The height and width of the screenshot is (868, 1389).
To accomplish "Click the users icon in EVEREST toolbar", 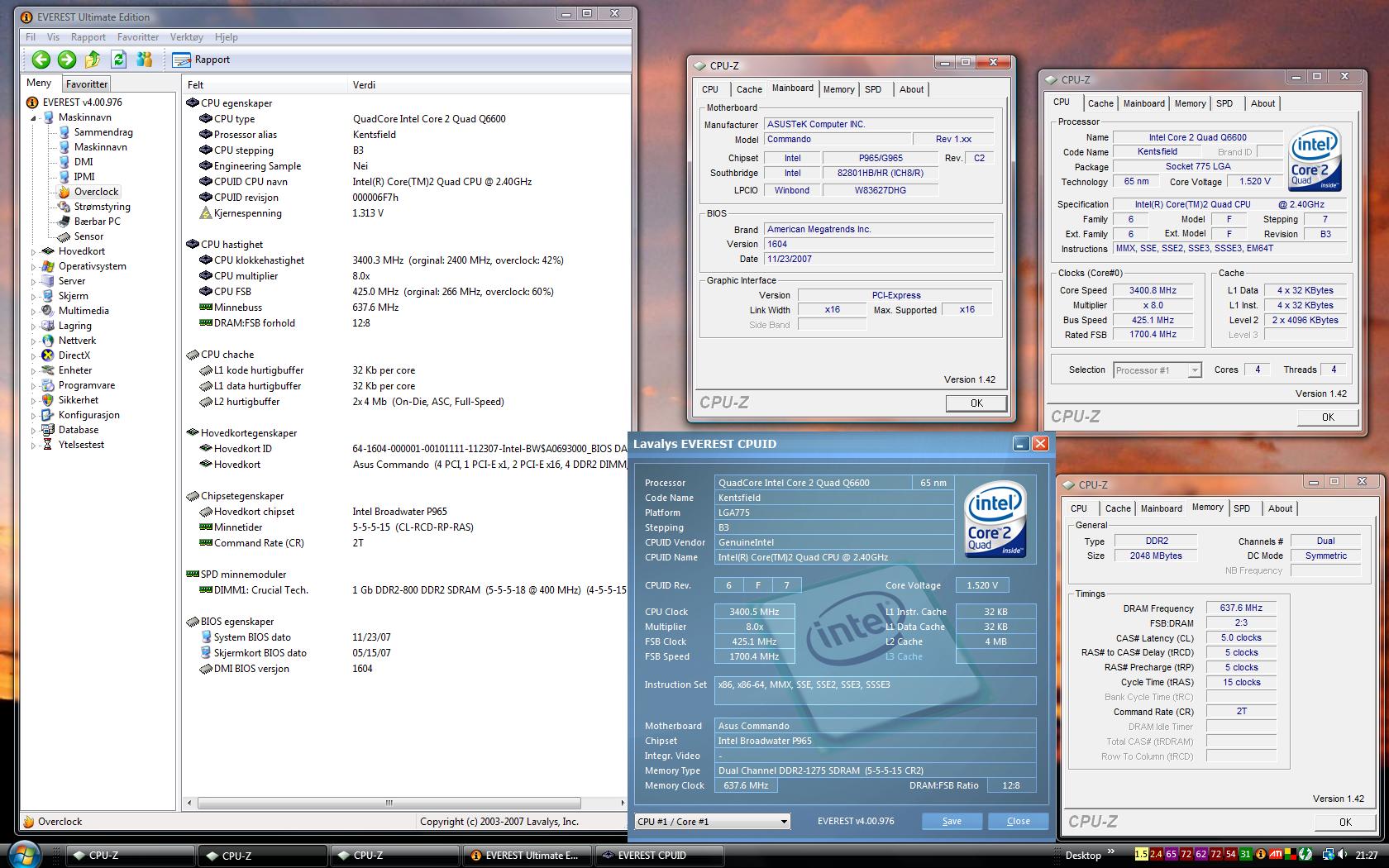I will click(145, 60).
